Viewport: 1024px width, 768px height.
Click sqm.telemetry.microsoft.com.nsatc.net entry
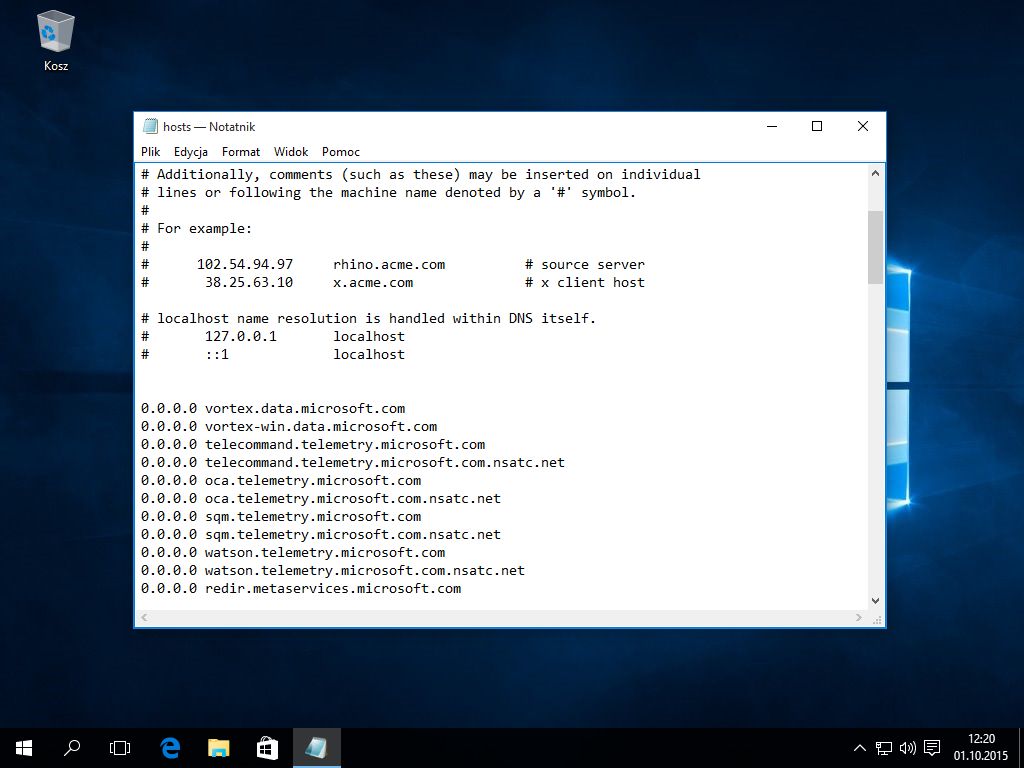tap(321, 534)
